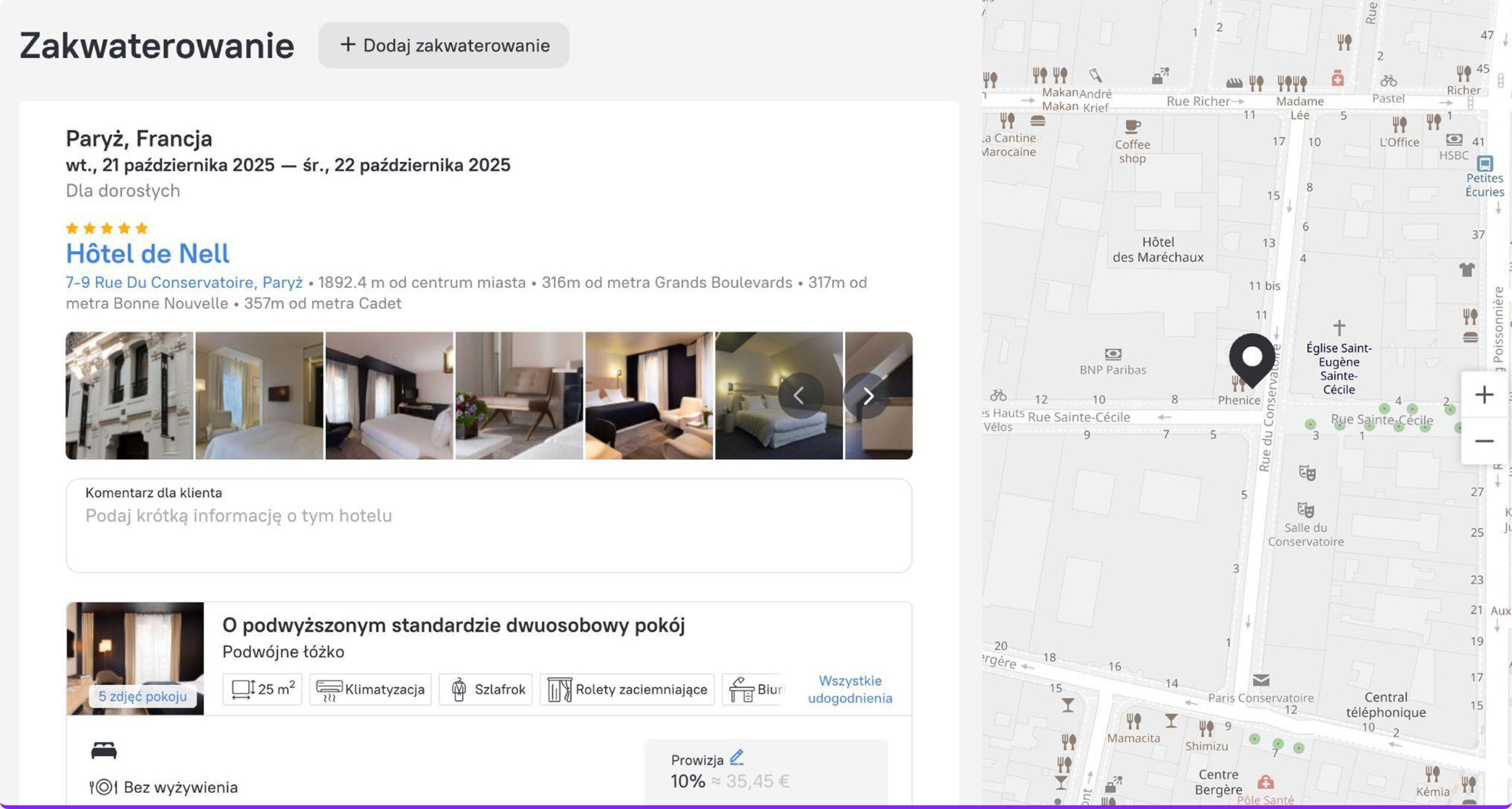Screen dimensions: 1512x809
Task: Show next hotel photo with right arrow
Action: pyautogui.click(x=867, y=396)
